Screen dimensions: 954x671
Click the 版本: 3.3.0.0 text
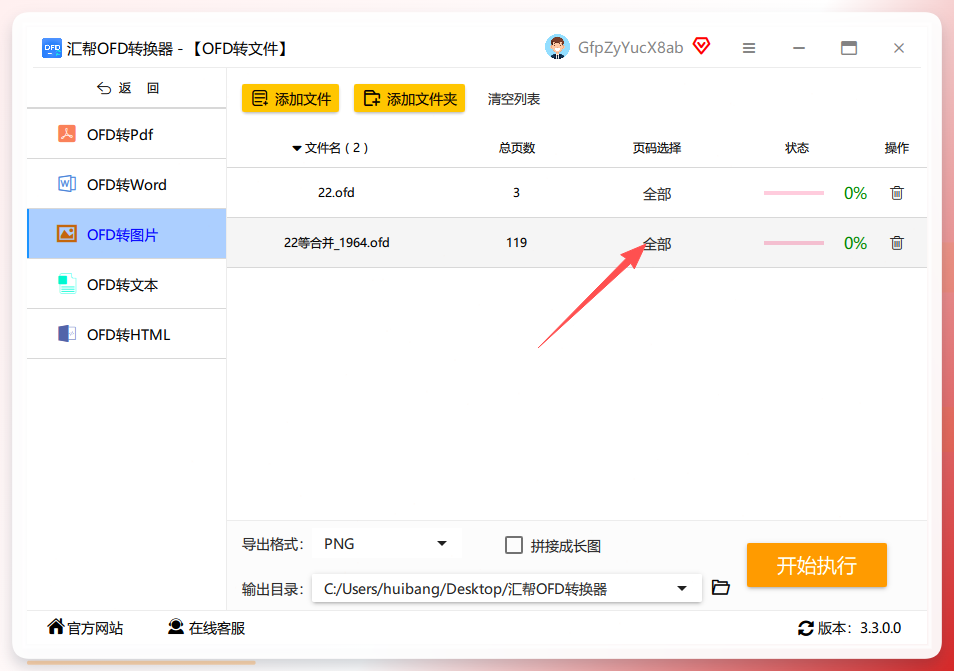[859, 628]
